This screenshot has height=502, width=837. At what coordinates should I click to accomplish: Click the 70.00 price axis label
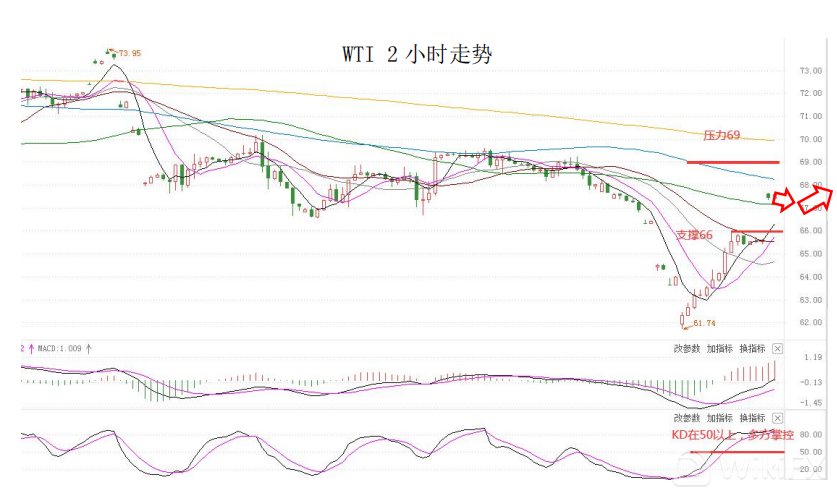point(811,139)
